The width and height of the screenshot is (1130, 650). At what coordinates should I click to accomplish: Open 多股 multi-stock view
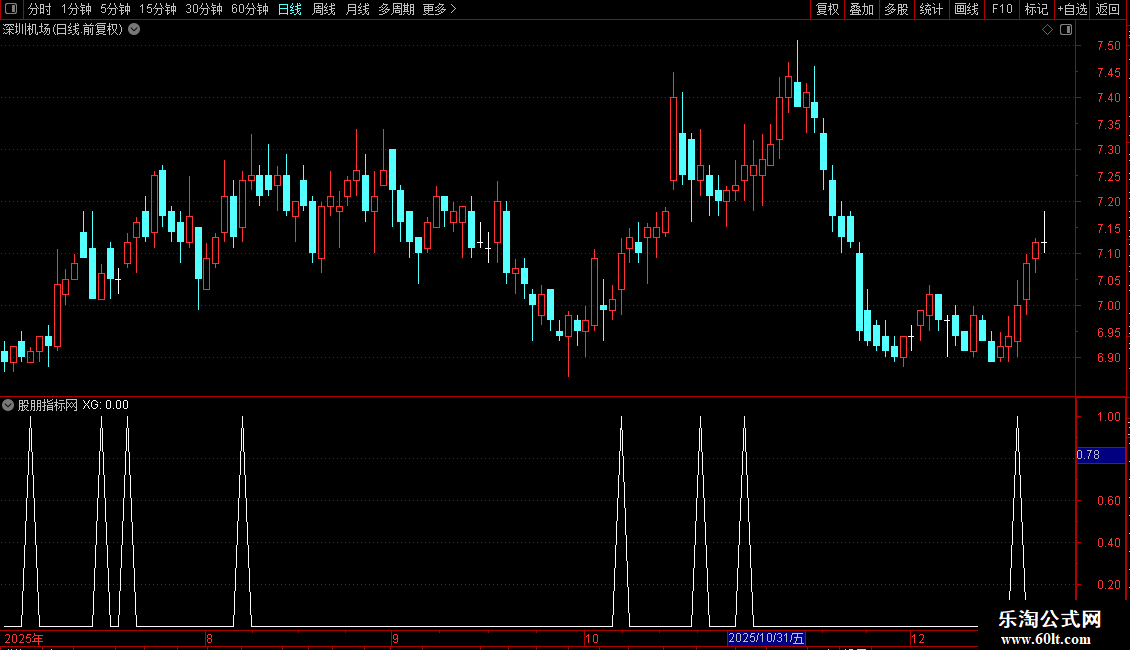click(896, 9)
